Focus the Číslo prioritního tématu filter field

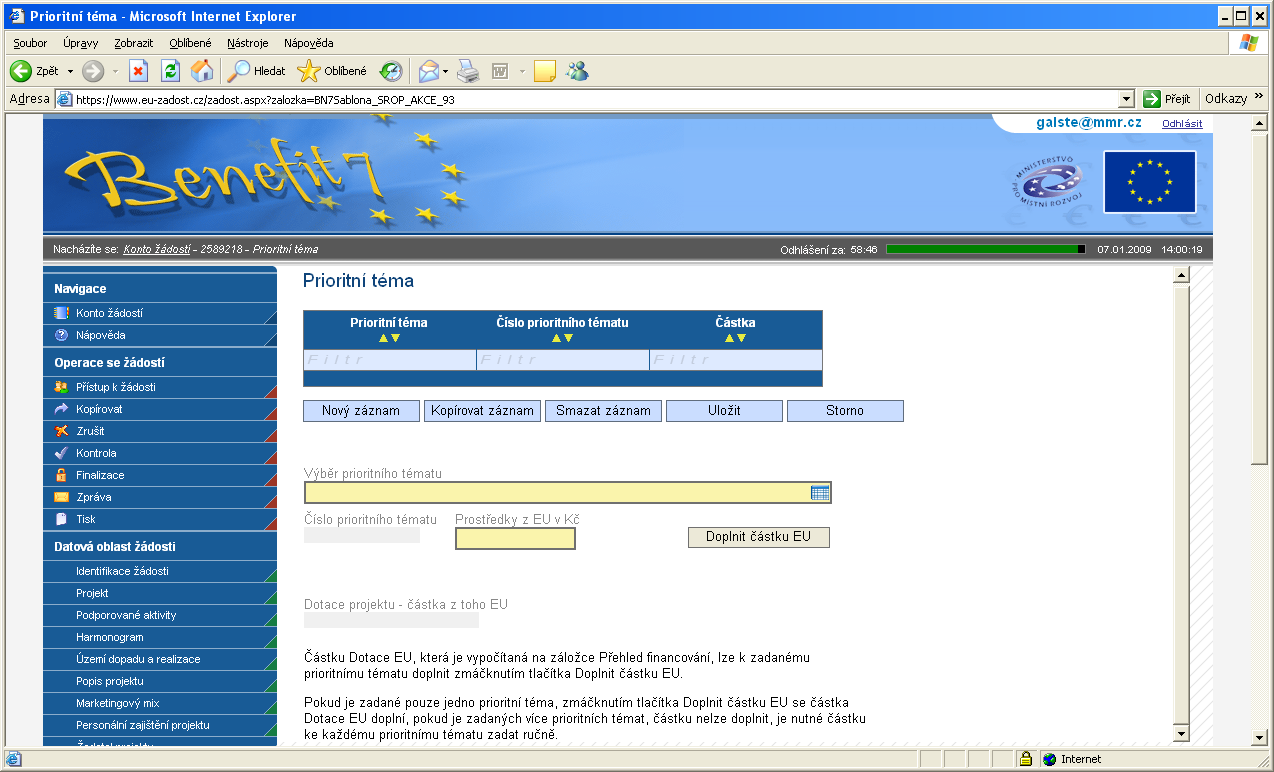point(563,360)
